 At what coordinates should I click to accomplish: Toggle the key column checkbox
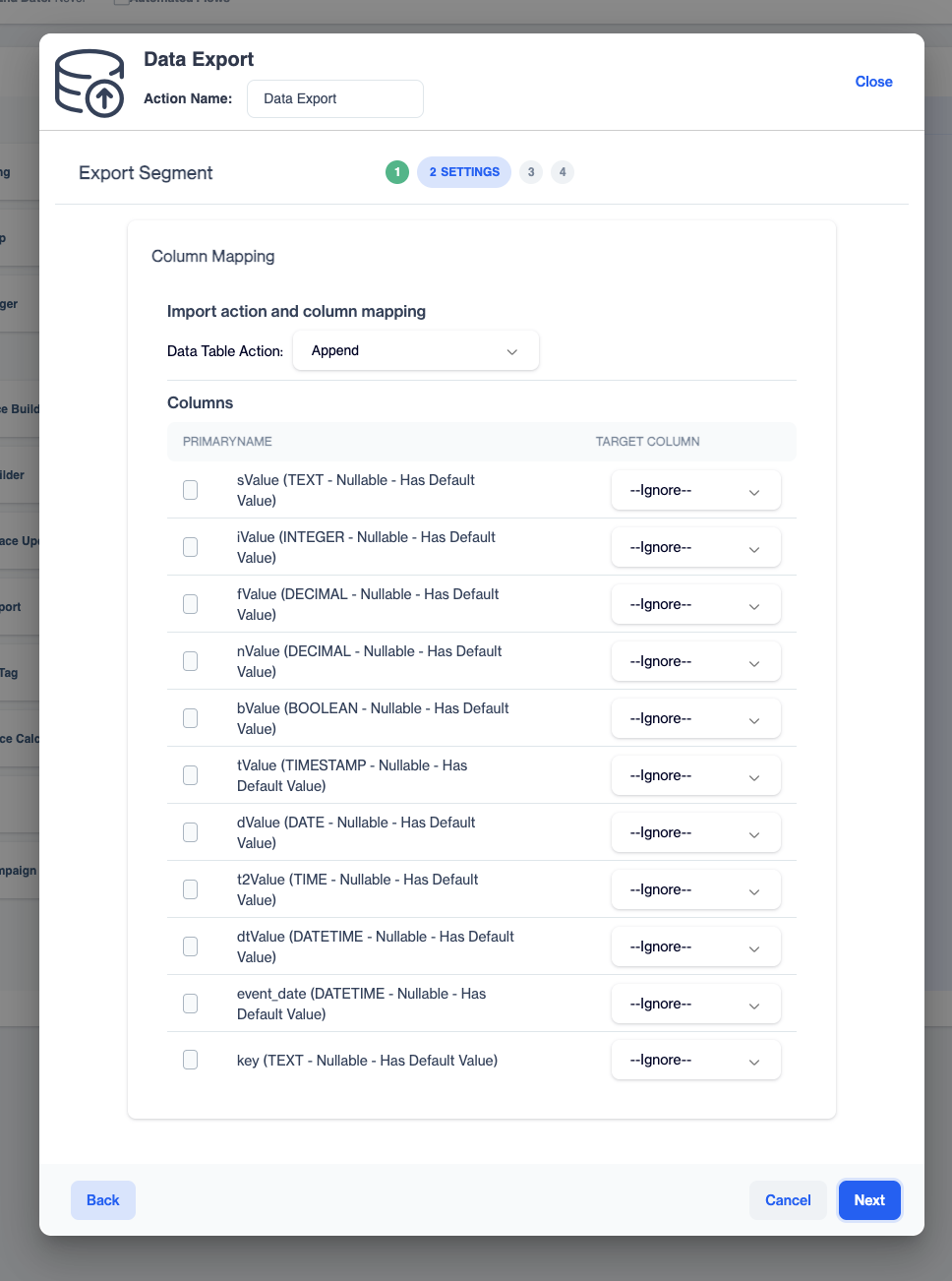(191, 1060)
